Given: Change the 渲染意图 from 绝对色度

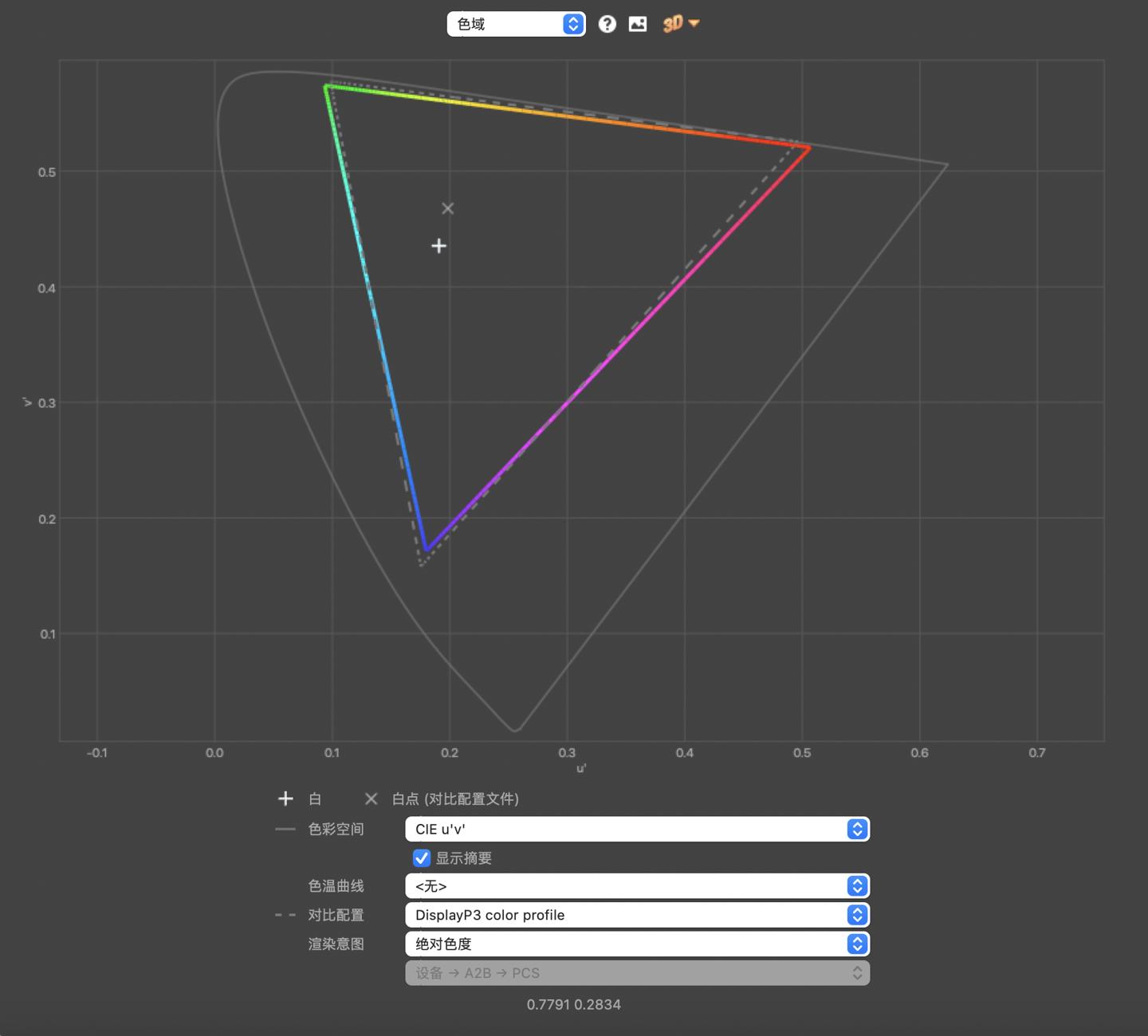Looking at the screenshot, I should tap(637, 944).
